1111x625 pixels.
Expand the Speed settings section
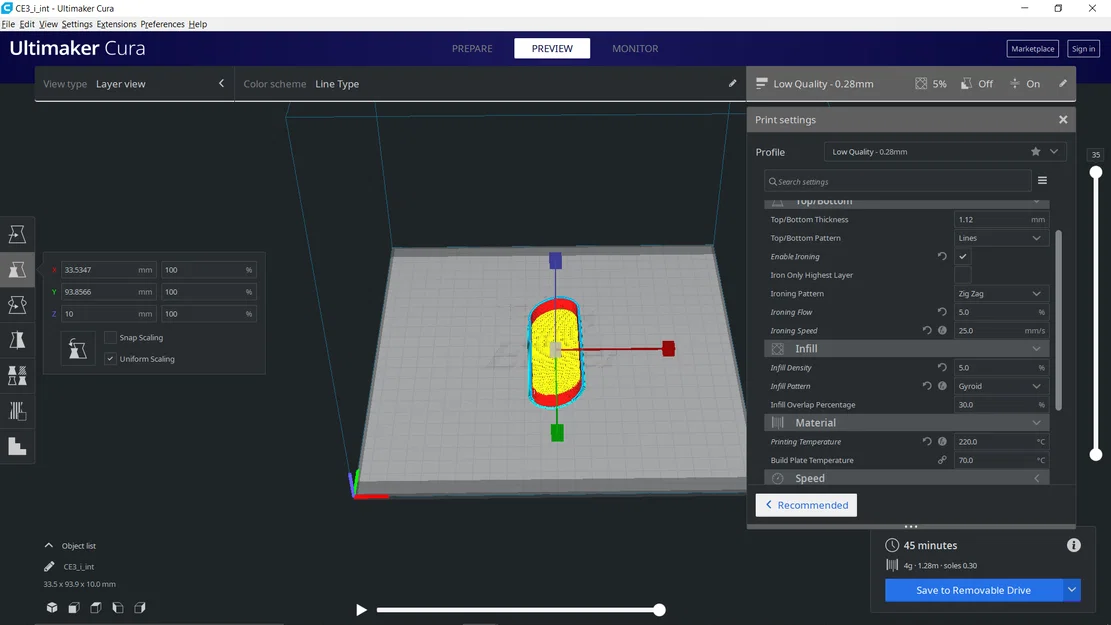[906, 478]
